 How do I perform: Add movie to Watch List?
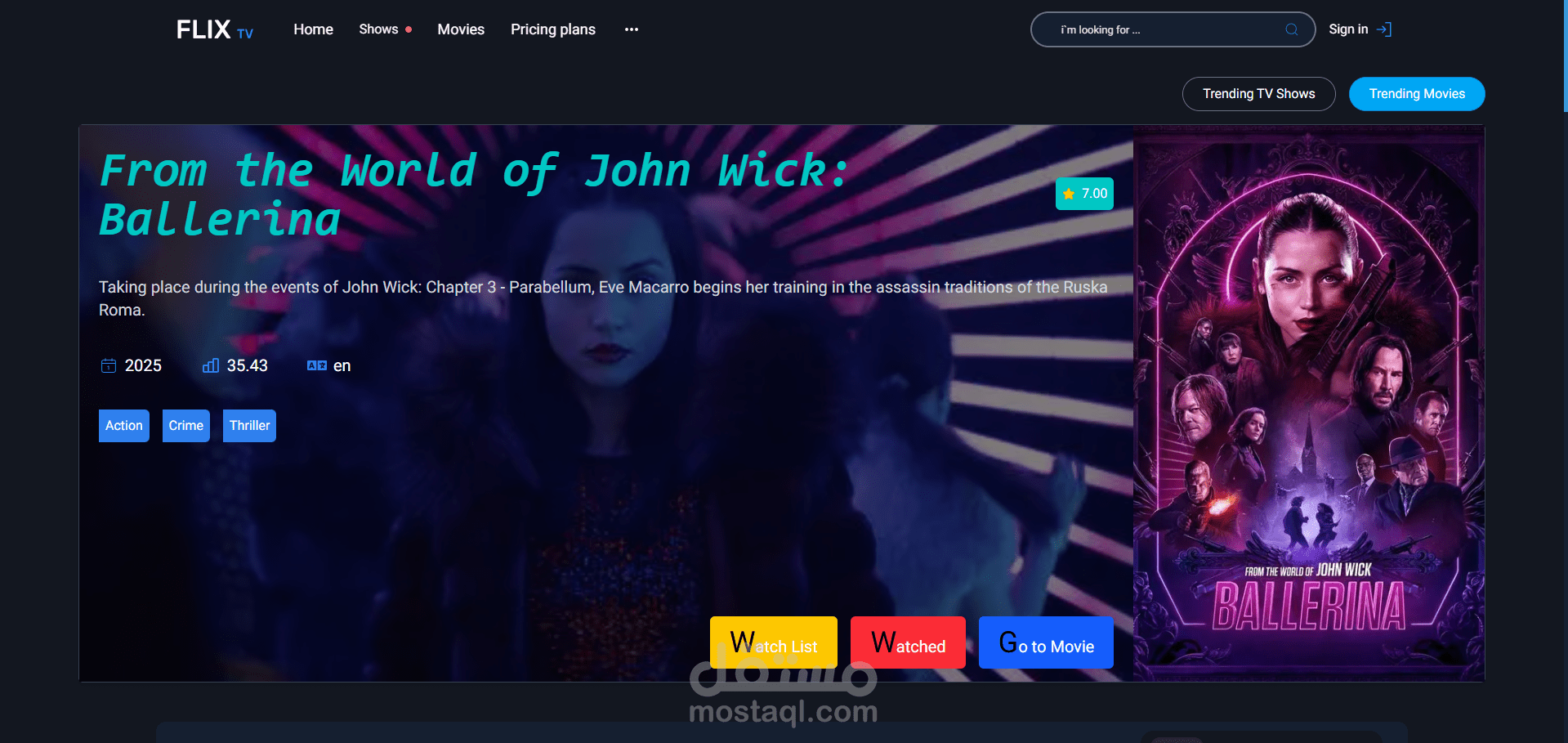click(774, 642)
